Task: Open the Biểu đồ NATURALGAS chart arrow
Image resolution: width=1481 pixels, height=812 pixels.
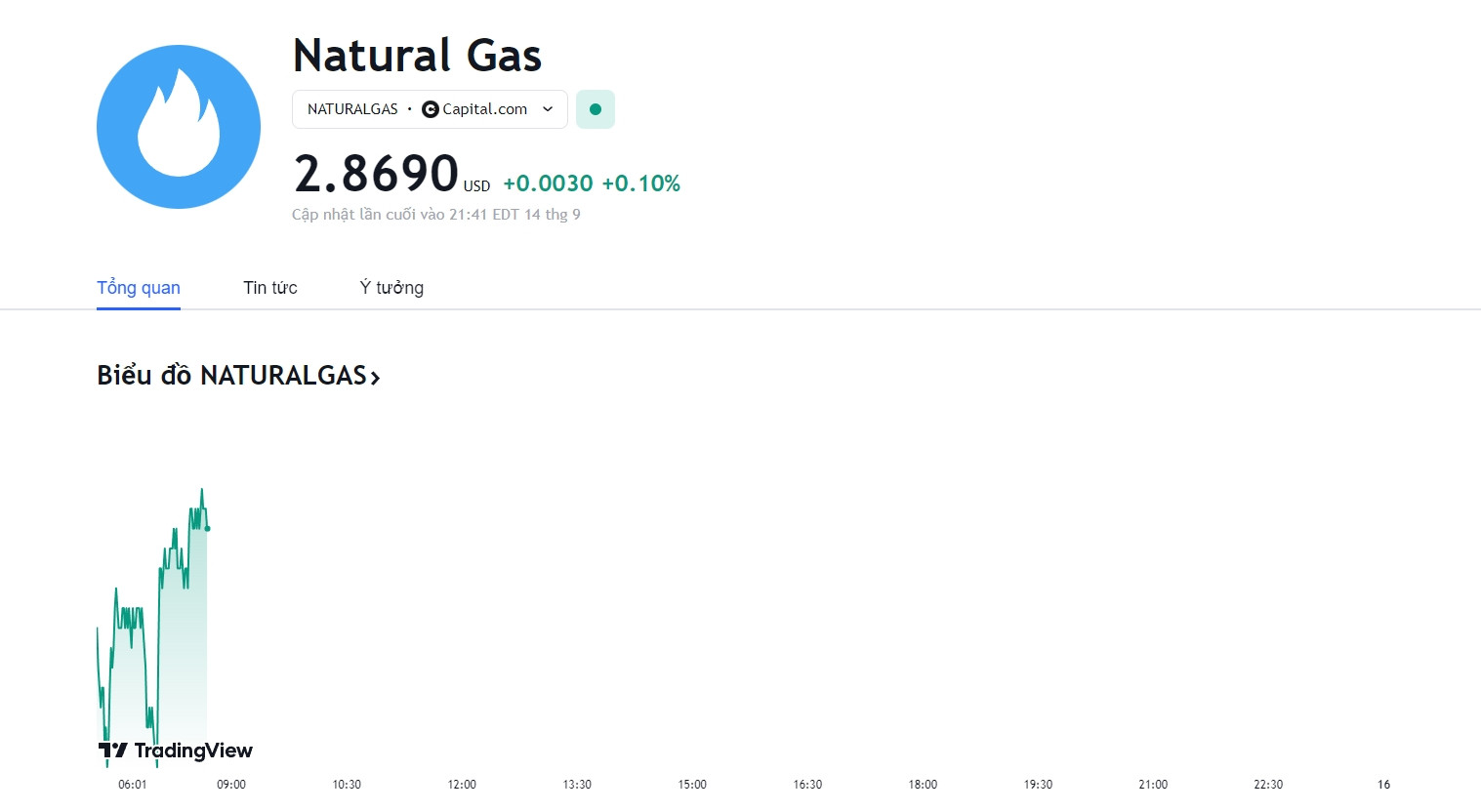Action: point(375,377)
